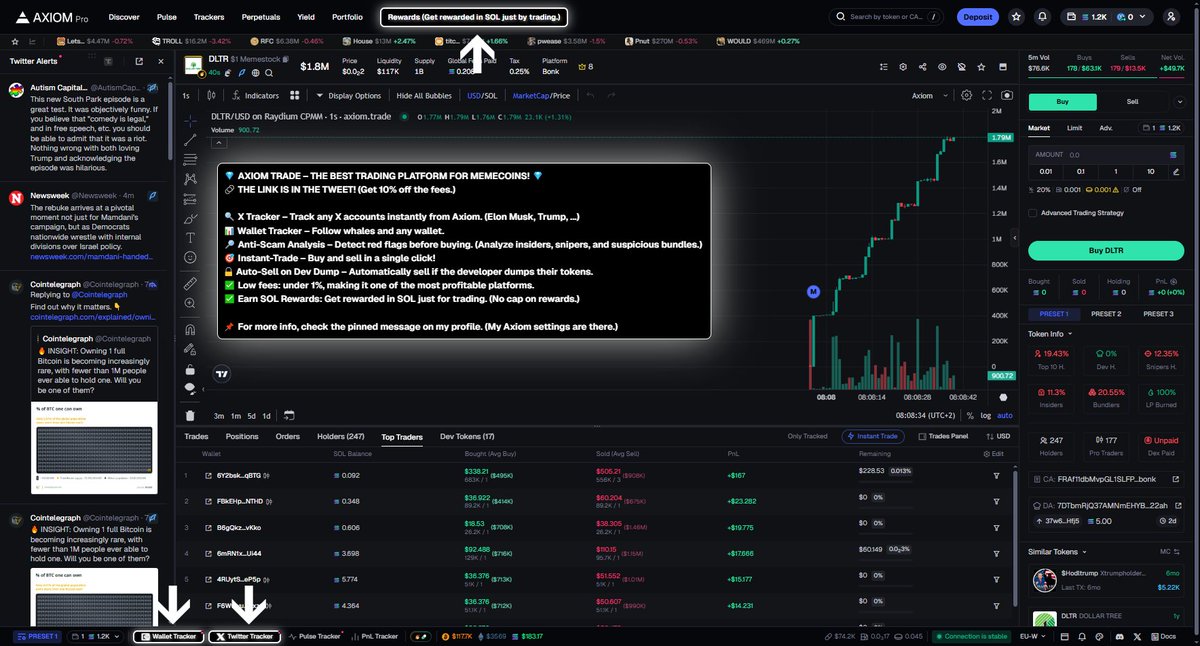Filter wallet 6Y2bsk...qBTG row

pos(996,476)
